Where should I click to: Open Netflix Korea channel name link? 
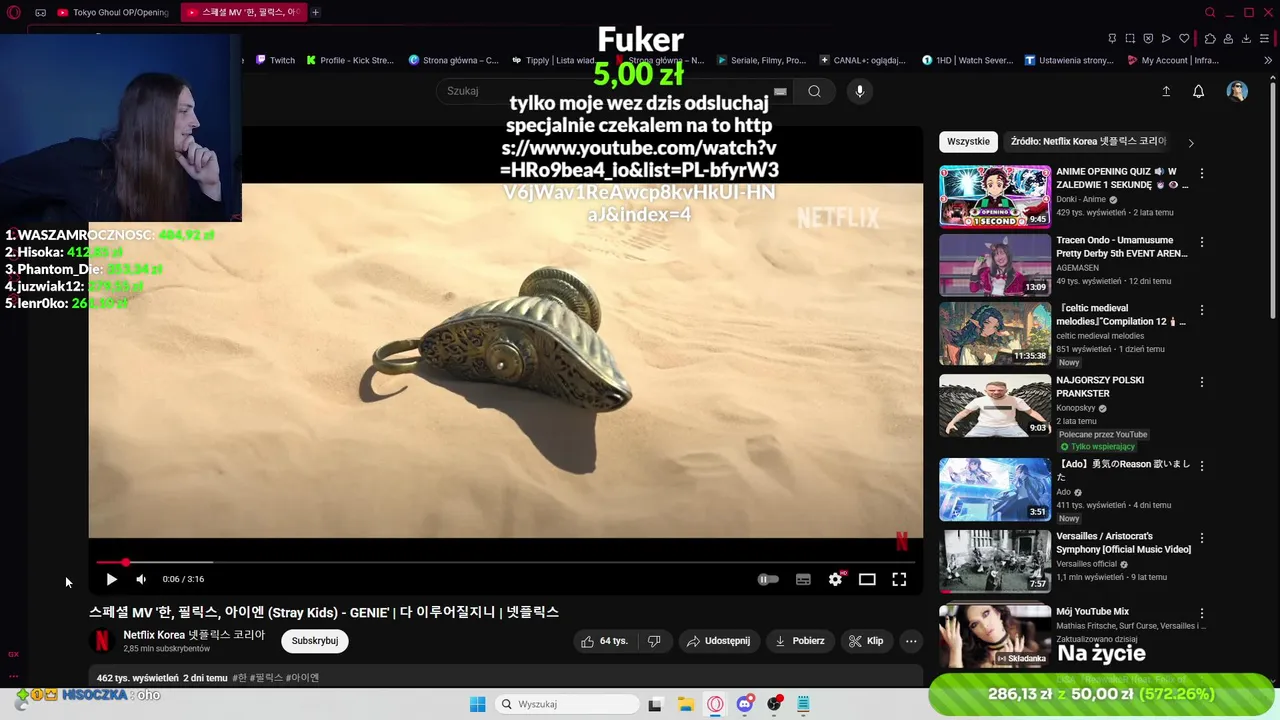click(194, 635)
